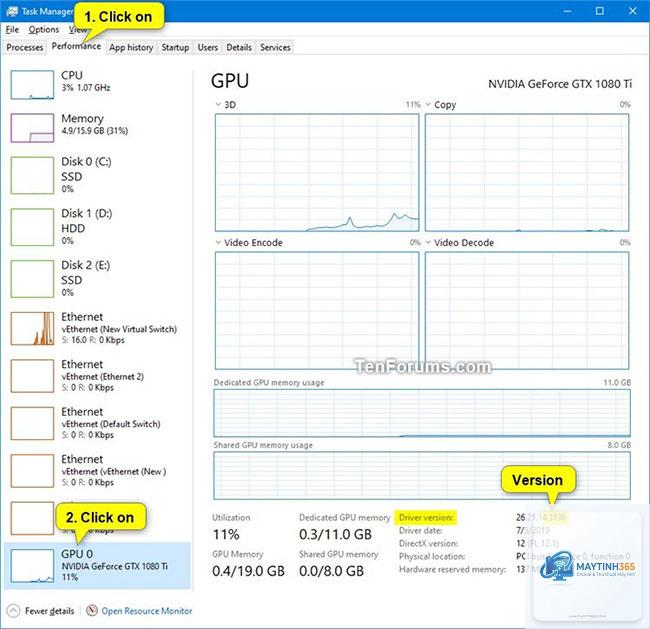Open the File menu
The width and height of the screenshot is (650, 629).
coord(12,30)
